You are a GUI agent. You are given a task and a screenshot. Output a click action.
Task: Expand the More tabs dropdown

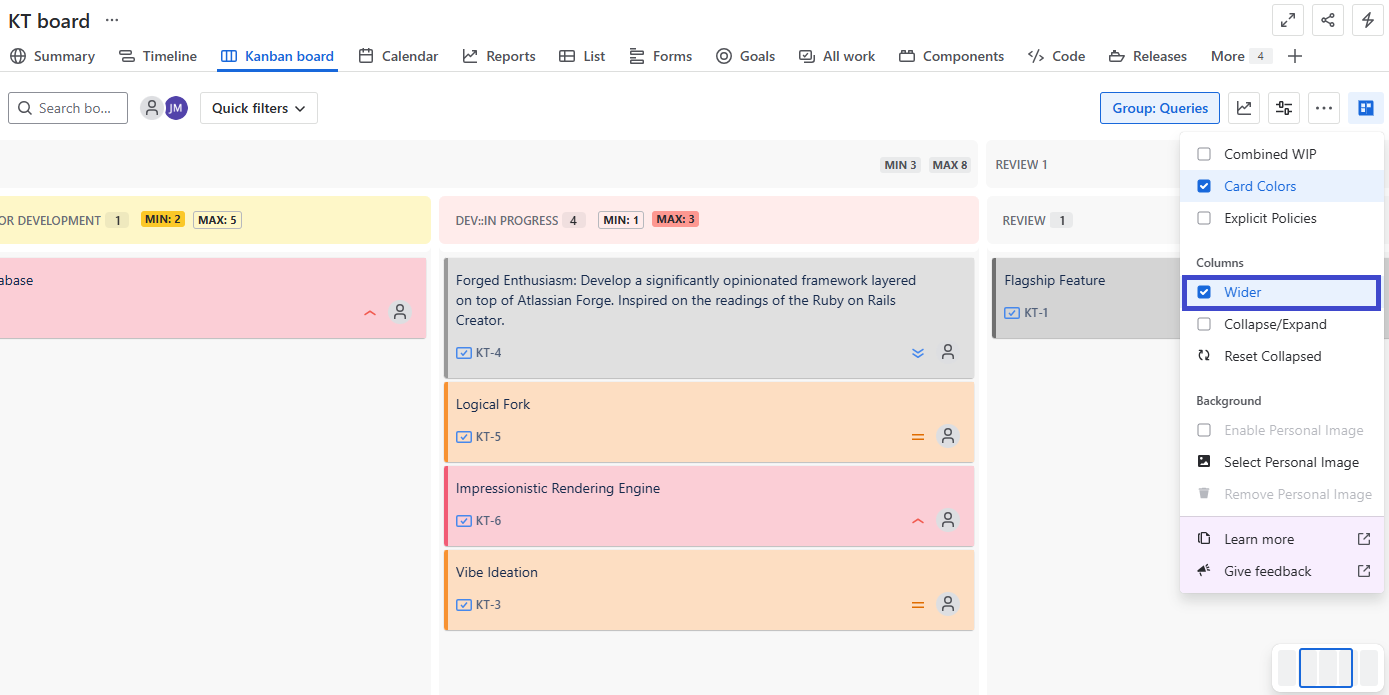click(x=1240, y=56)
